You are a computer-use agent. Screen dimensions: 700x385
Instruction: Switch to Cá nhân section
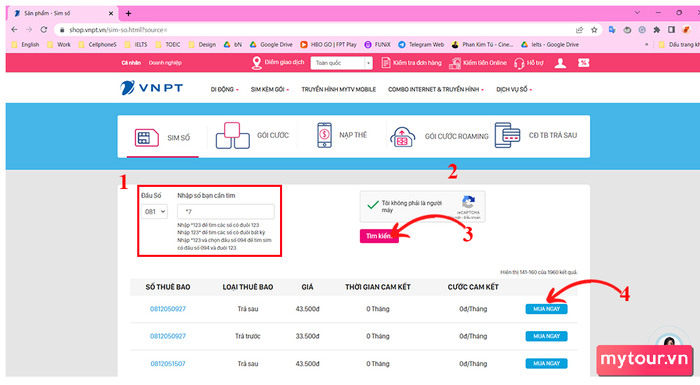coord(131,63)
